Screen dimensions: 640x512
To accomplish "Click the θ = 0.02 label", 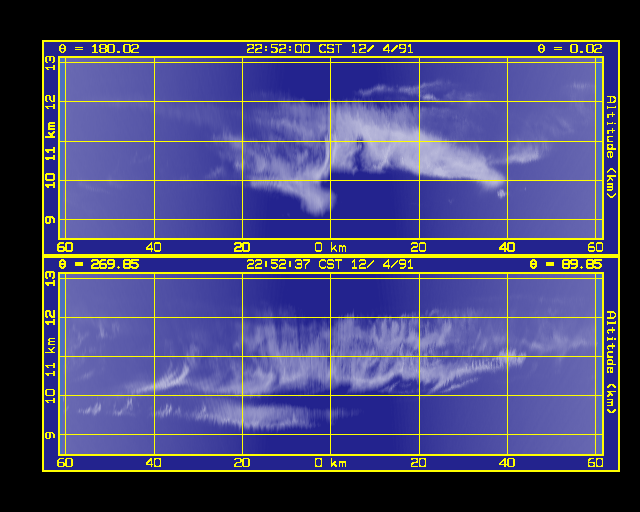I will tap(570, 49).
